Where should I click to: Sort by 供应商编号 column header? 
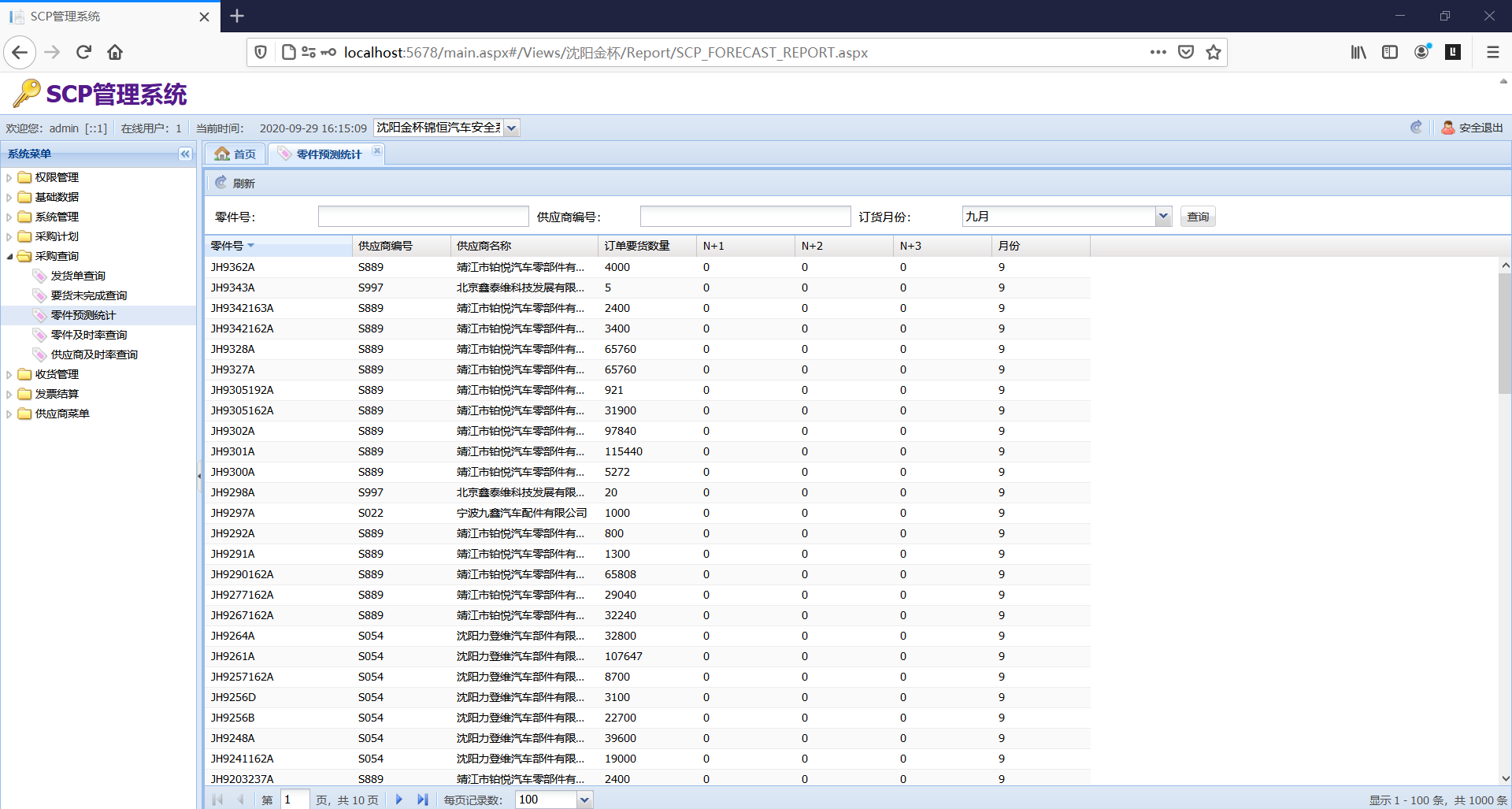[402, 246]
